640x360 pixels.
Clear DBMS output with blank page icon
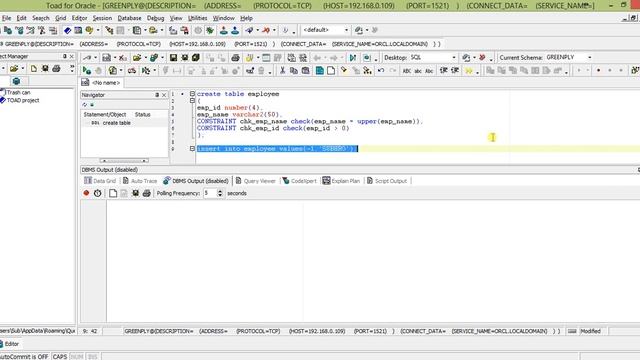coord(113,193)
